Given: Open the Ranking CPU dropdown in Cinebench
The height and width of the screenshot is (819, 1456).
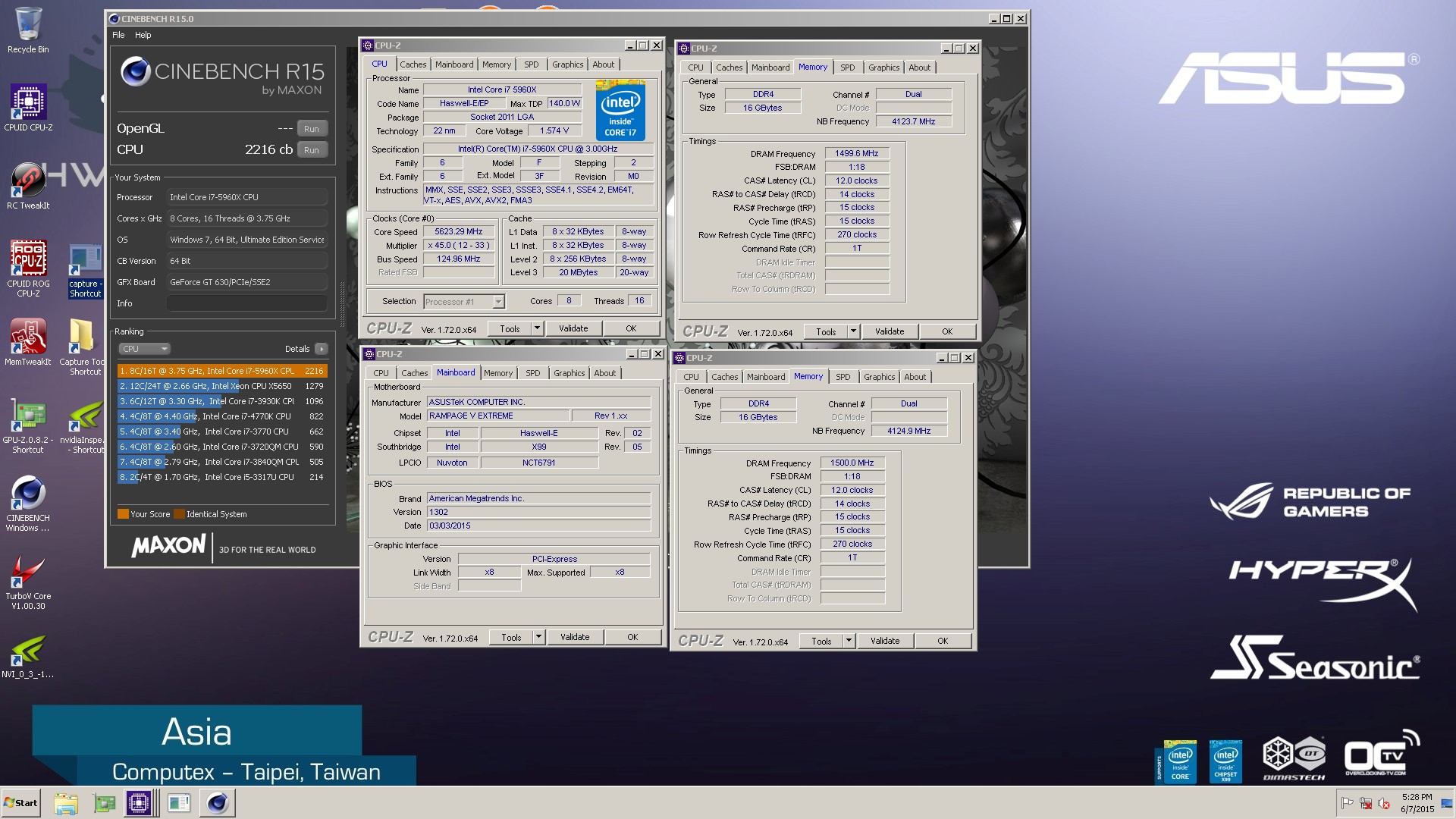Looking at the screenshot, I should click(144, 349).
